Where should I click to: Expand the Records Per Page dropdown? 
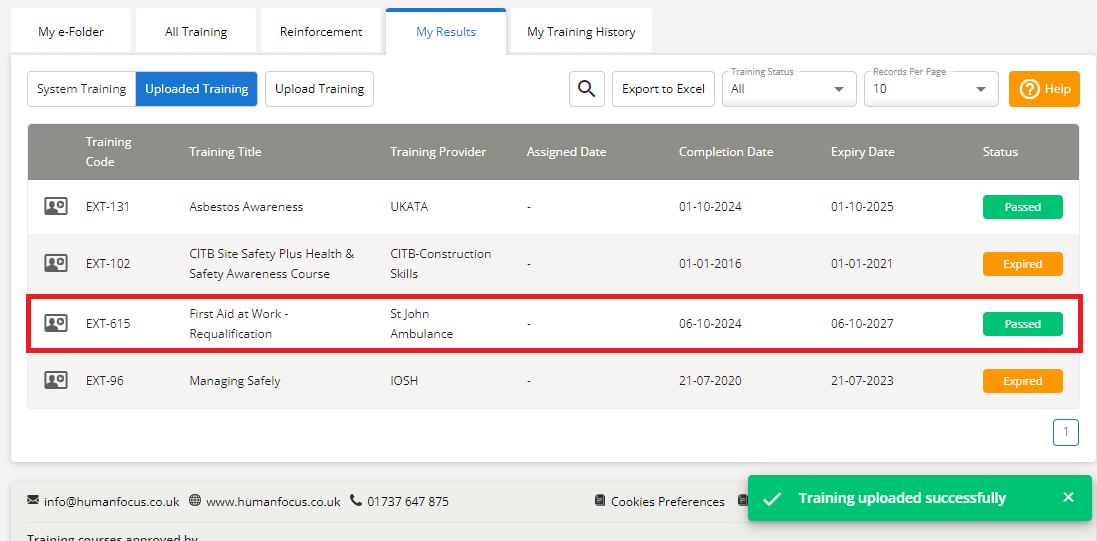[930, 89]
